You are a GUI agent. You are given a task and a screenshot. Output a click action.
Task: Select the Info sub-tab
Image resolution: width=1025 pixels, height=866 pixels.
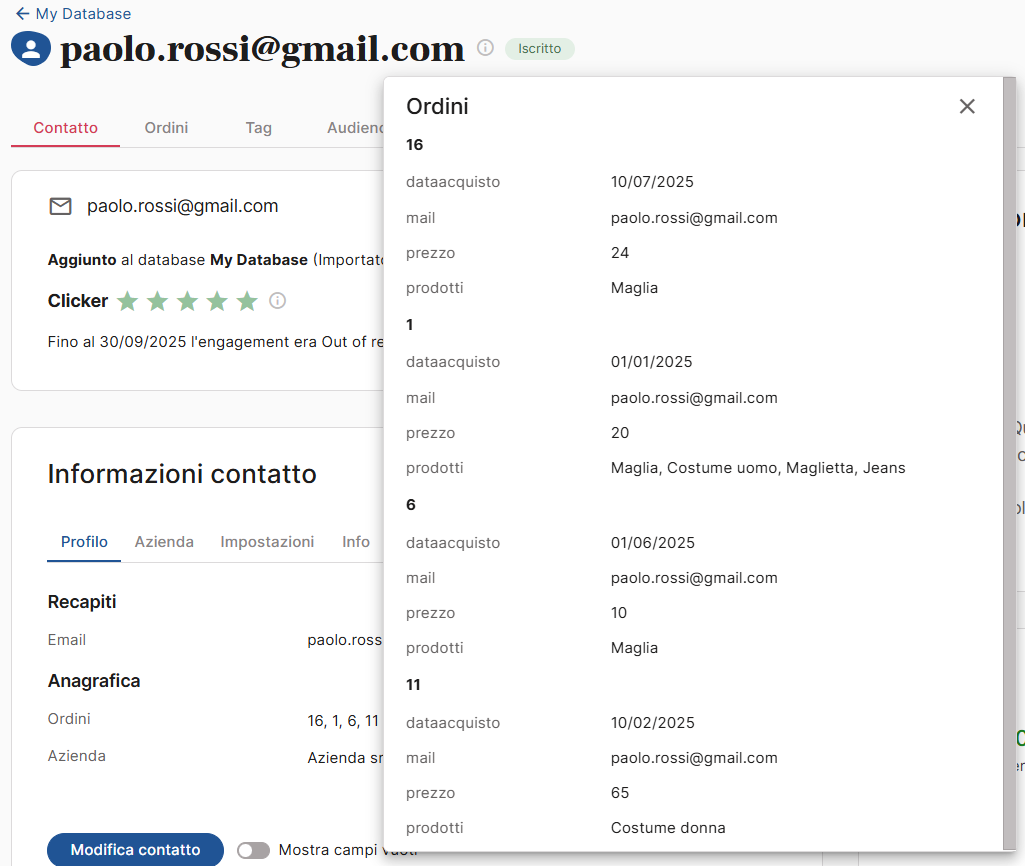point(356,542)
